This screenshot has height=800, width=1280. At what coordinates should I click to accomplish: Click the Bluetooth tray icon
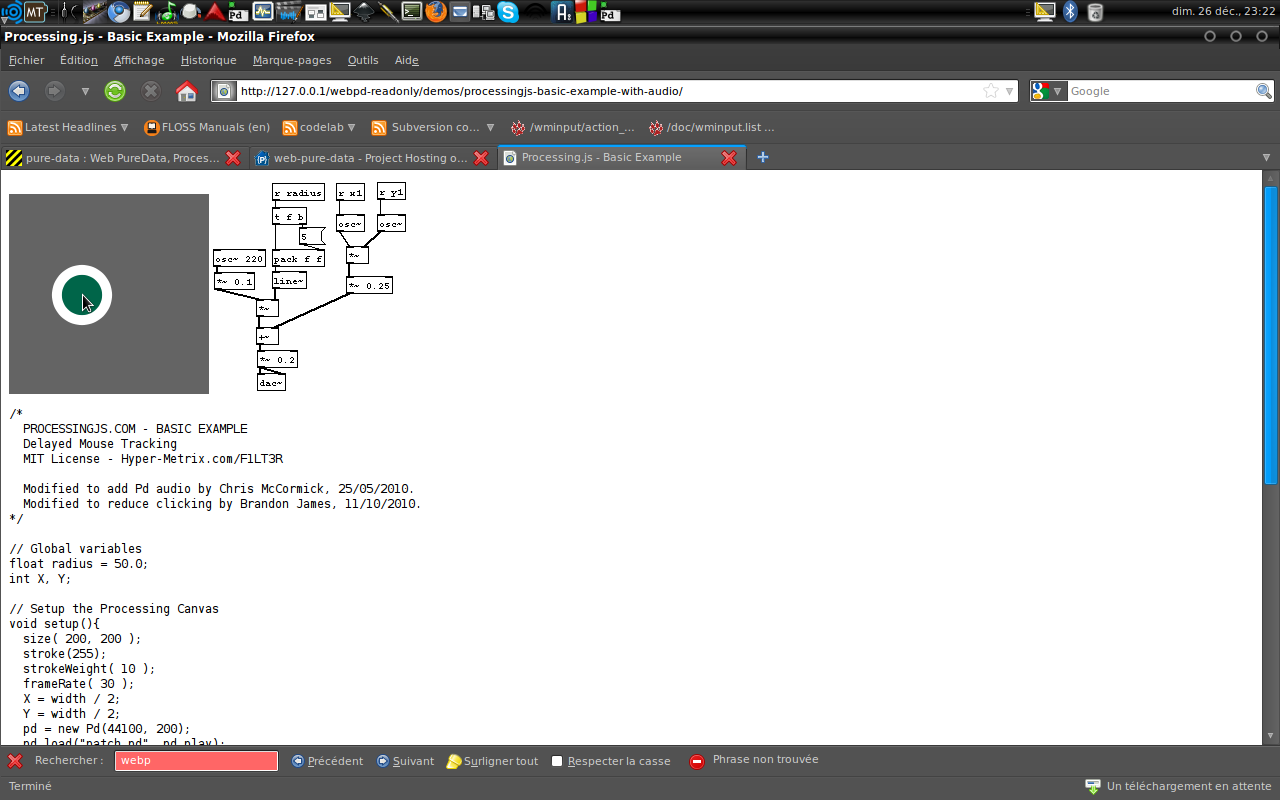pyautogui.click(x=1070, y=12)
